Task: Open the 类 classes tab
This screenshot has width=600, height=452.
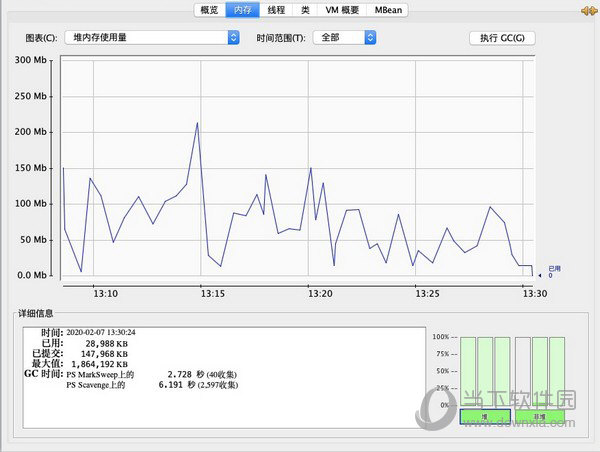Action: click(305, 10)
